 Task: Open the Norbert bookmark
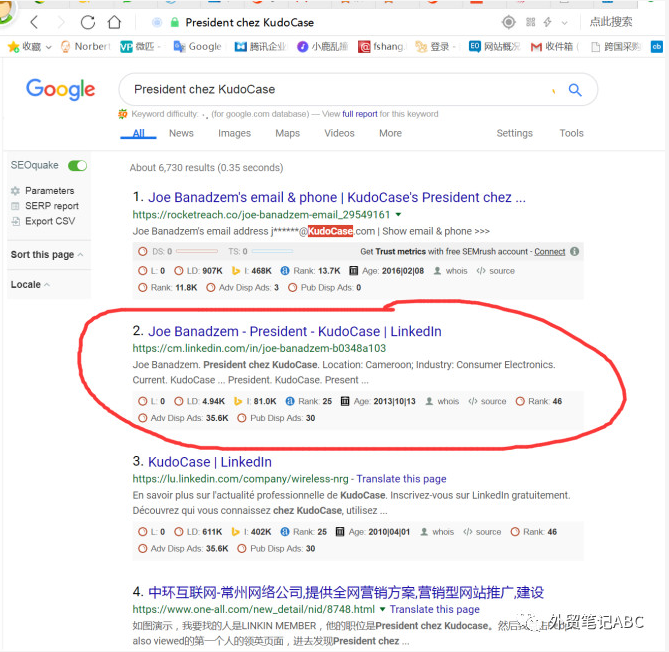point(85,47)
